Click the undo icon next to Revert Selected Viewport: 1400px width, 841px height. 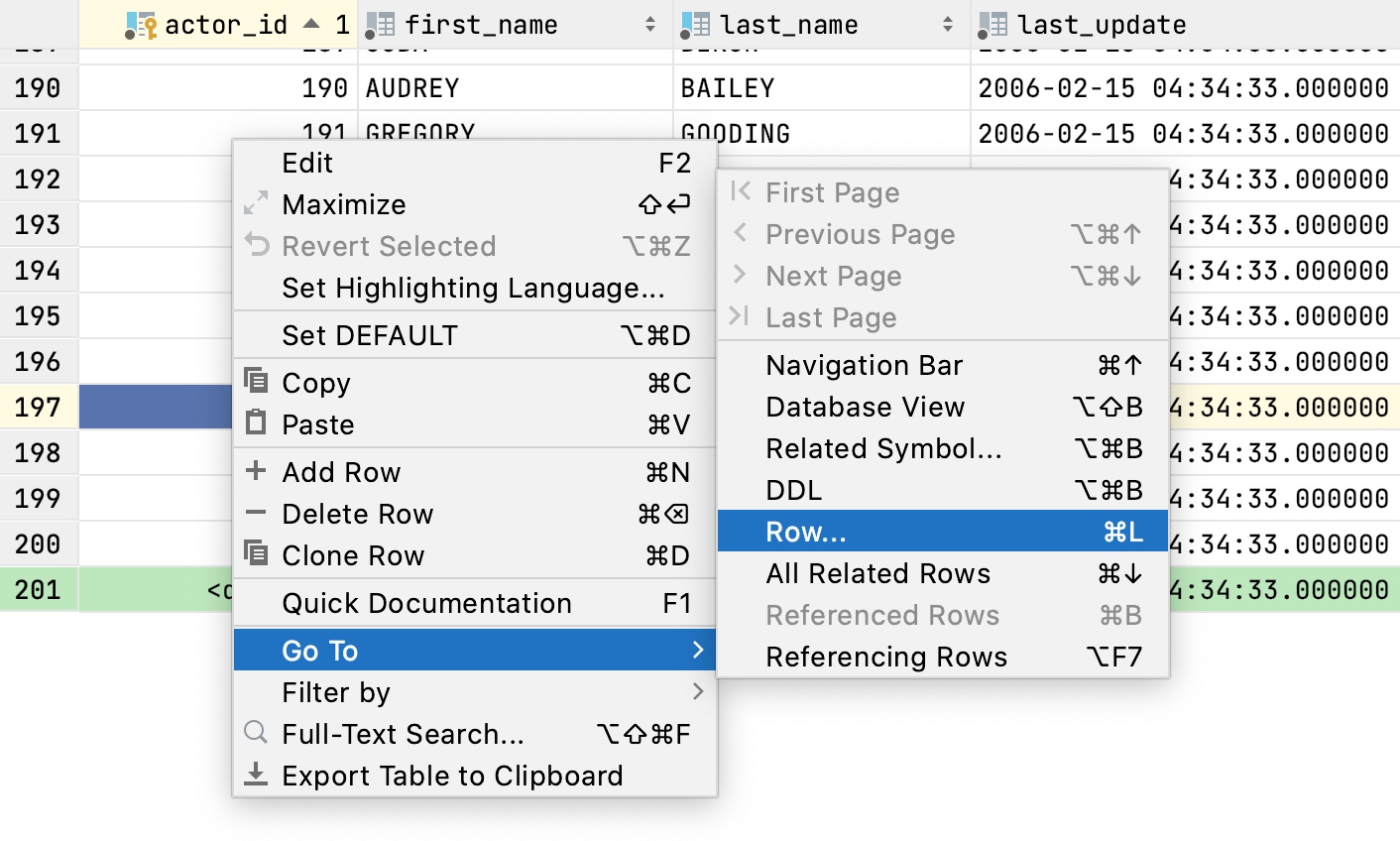tap(257, 246)
